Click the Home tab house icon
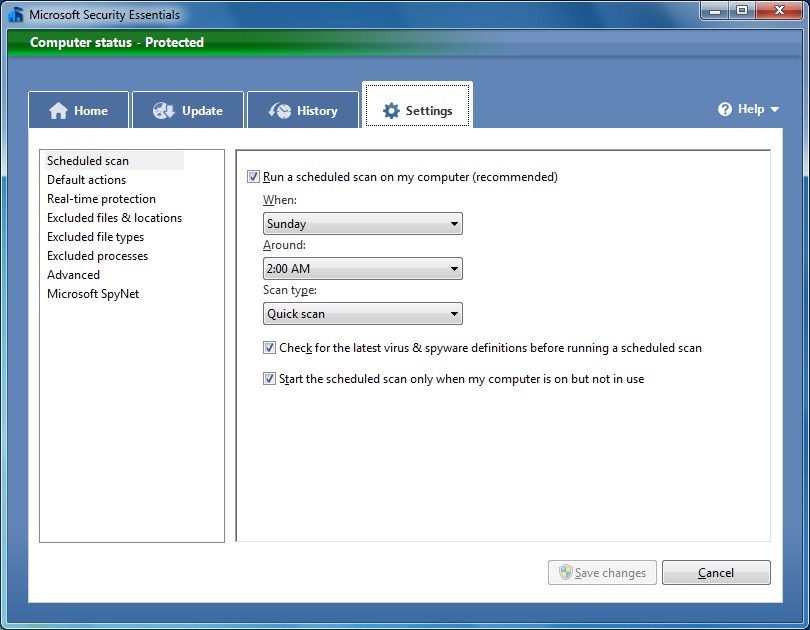This screenshot has height=630, width=810. (x=58, y=111)
